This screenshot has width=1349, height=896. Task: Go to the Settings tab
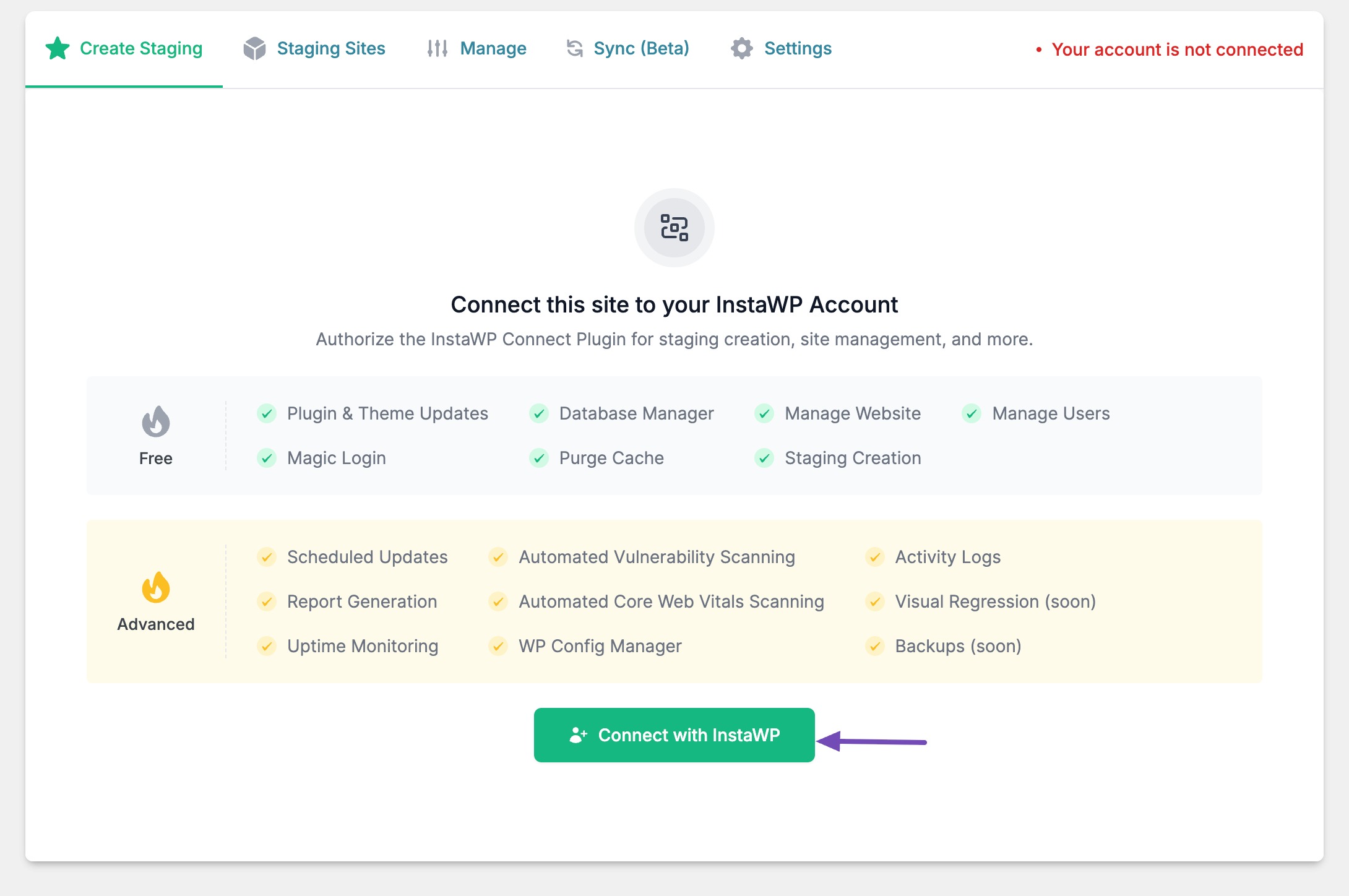point(798,48)
